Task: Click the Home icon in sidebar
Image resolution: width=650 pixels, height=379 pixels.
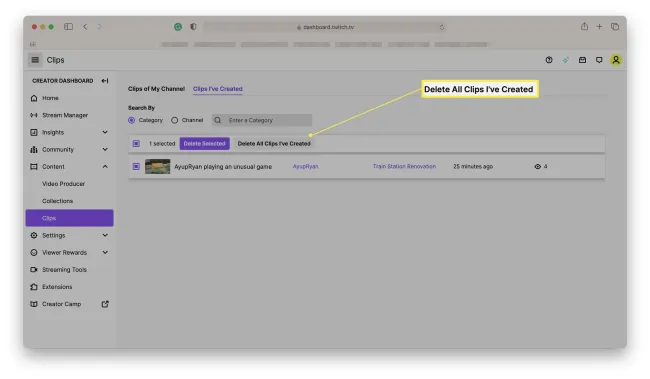Action: 34,98
